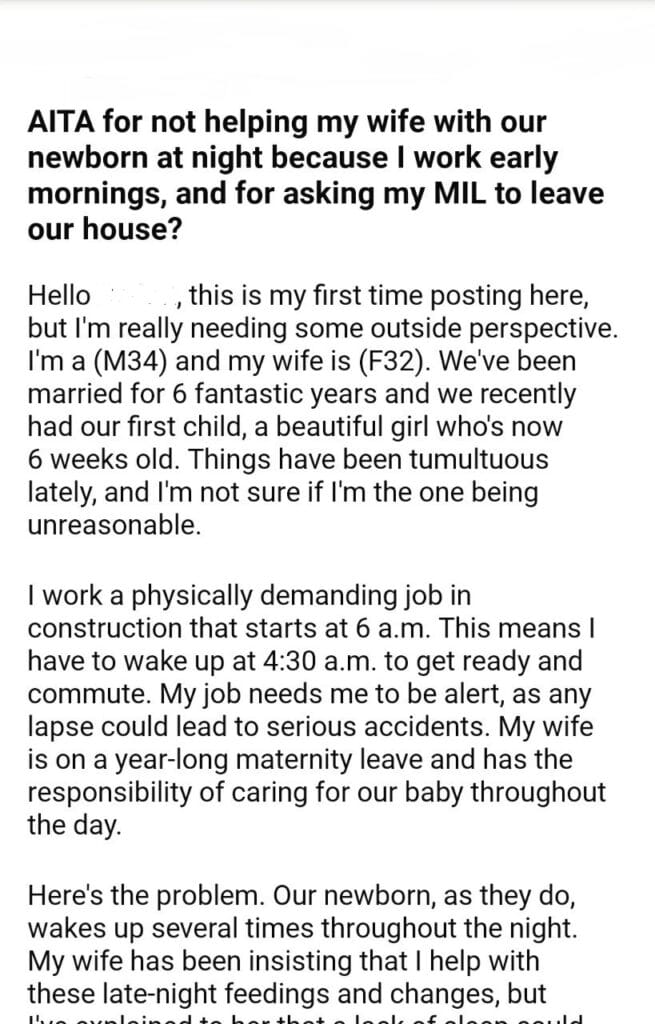
Task: Click the word construction in the second paragraph
Action: (107, 629)
